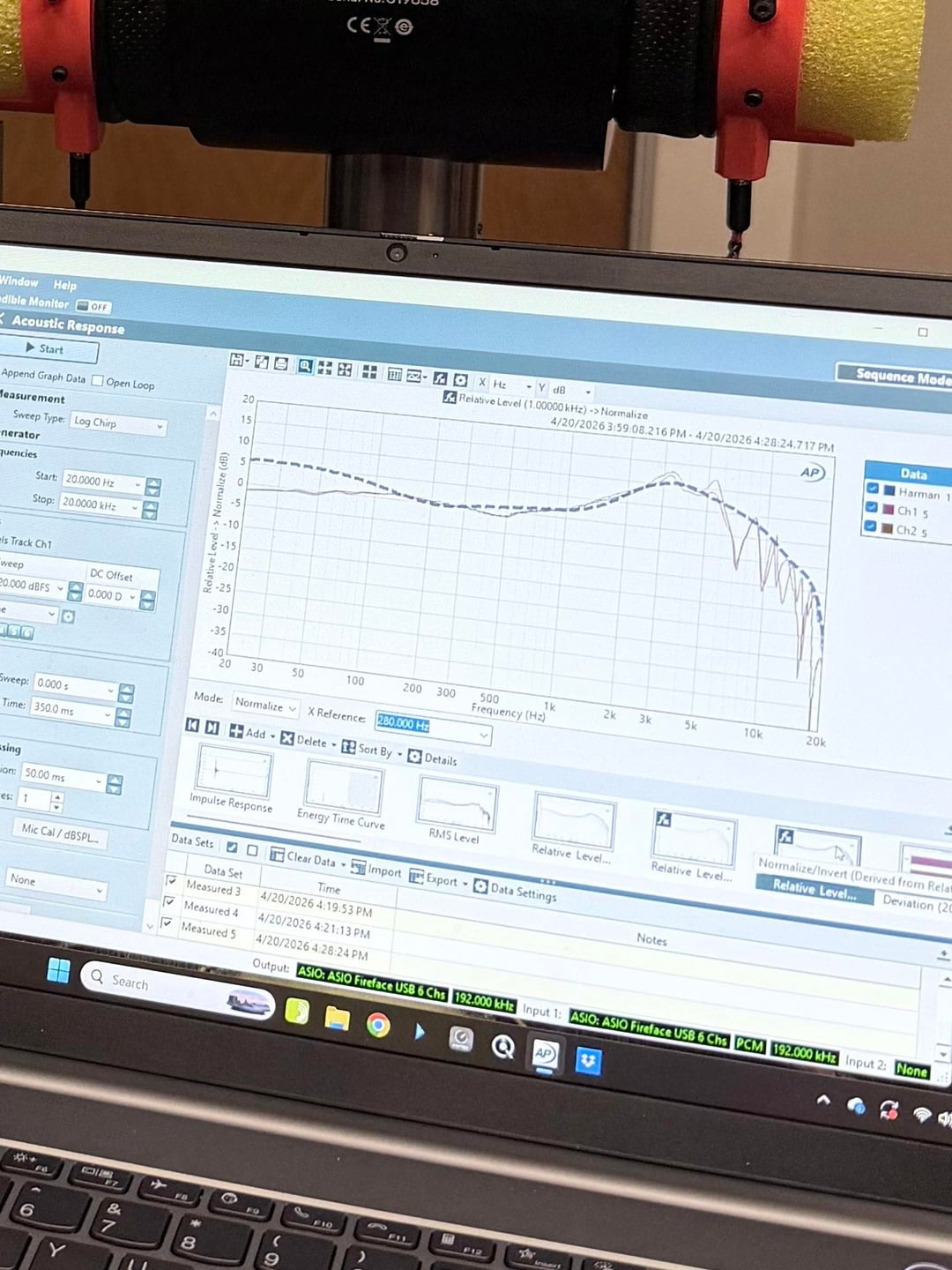
Task: Uncheck the Measured 3 data set checkbox
Action: (171, 881)
